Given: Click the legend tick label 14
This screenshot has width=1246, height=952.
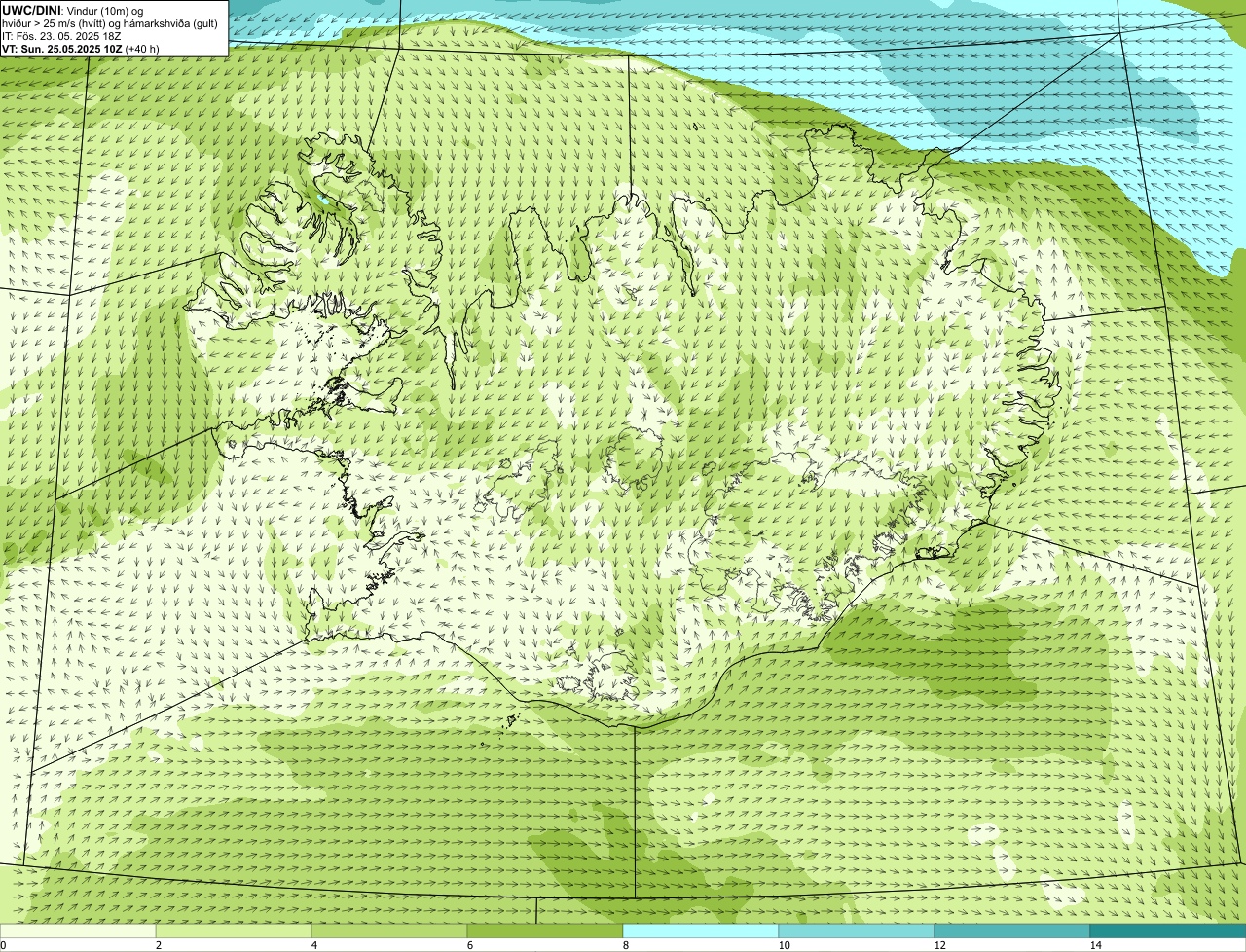Looking at the screenshot, I should point(1095,945).
